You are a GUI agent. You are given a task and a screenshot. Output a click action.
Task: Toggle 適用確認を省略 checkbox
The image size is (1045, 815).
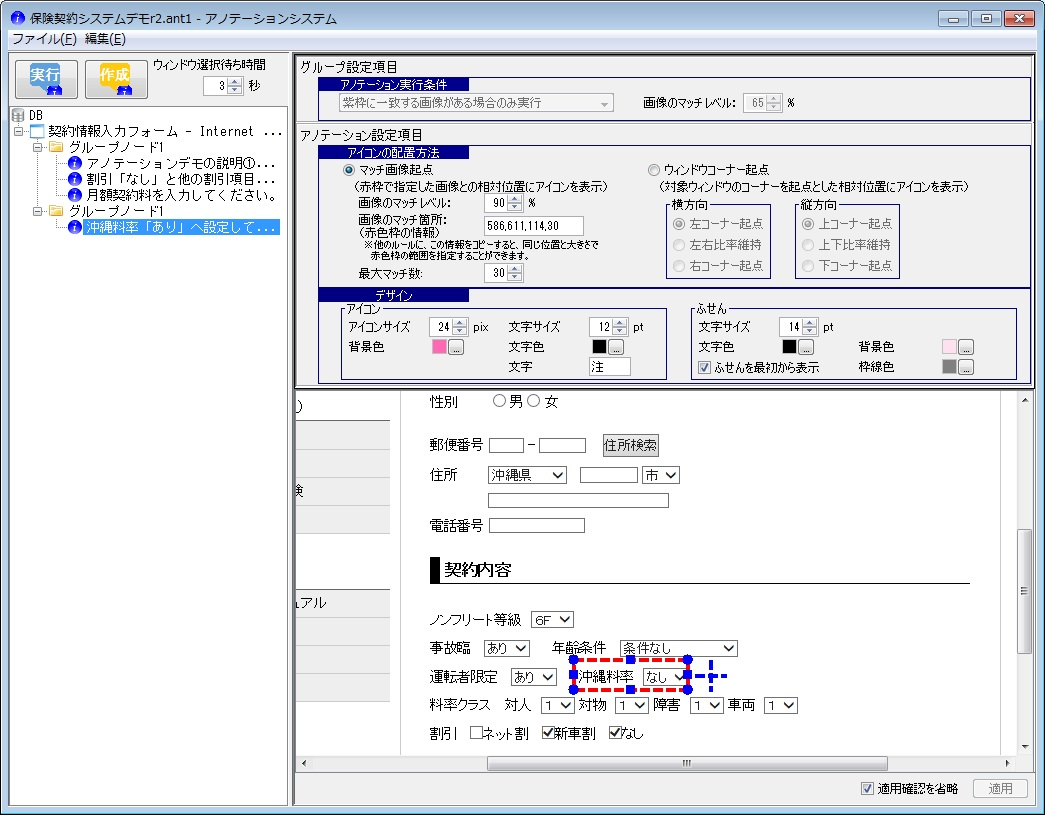point(867,789)
